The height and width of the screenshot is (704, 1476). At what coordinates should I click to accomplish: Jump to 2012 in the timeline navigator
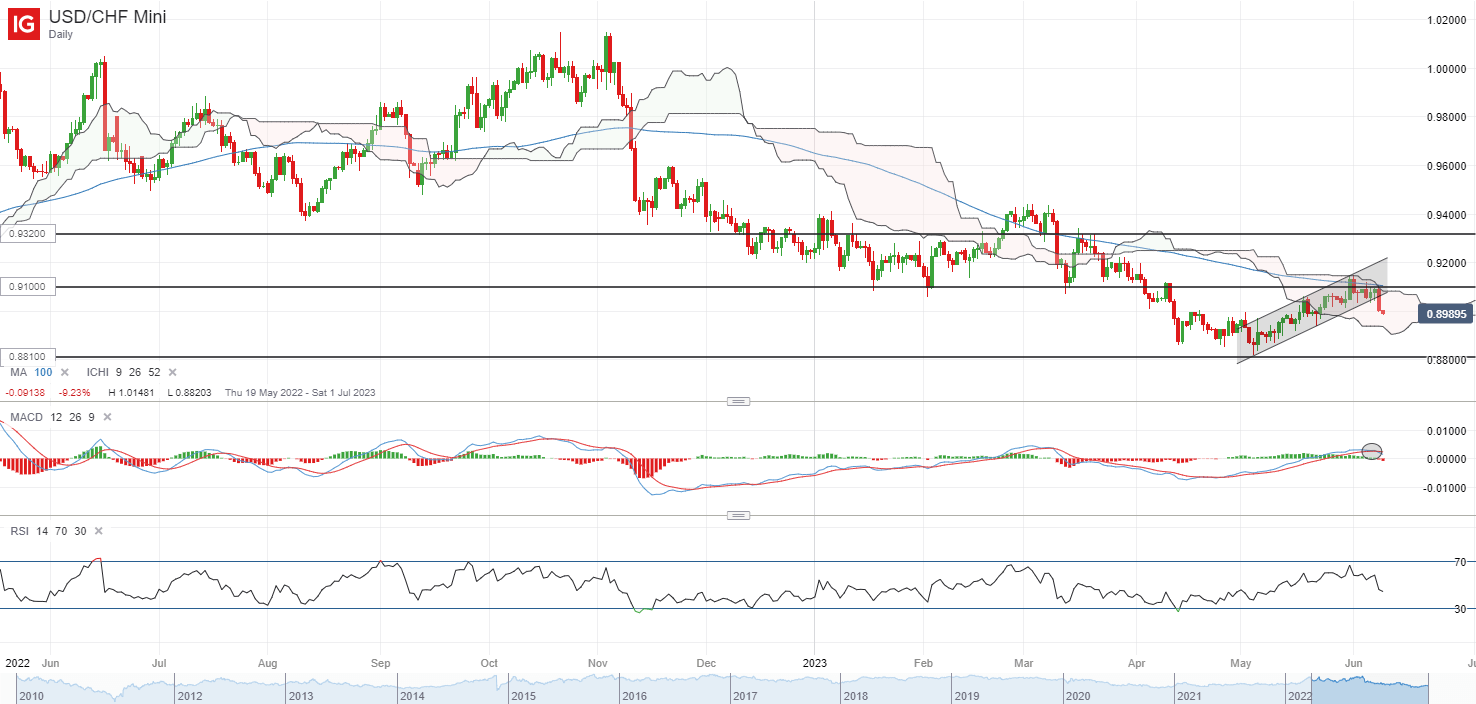click(190, 694)
